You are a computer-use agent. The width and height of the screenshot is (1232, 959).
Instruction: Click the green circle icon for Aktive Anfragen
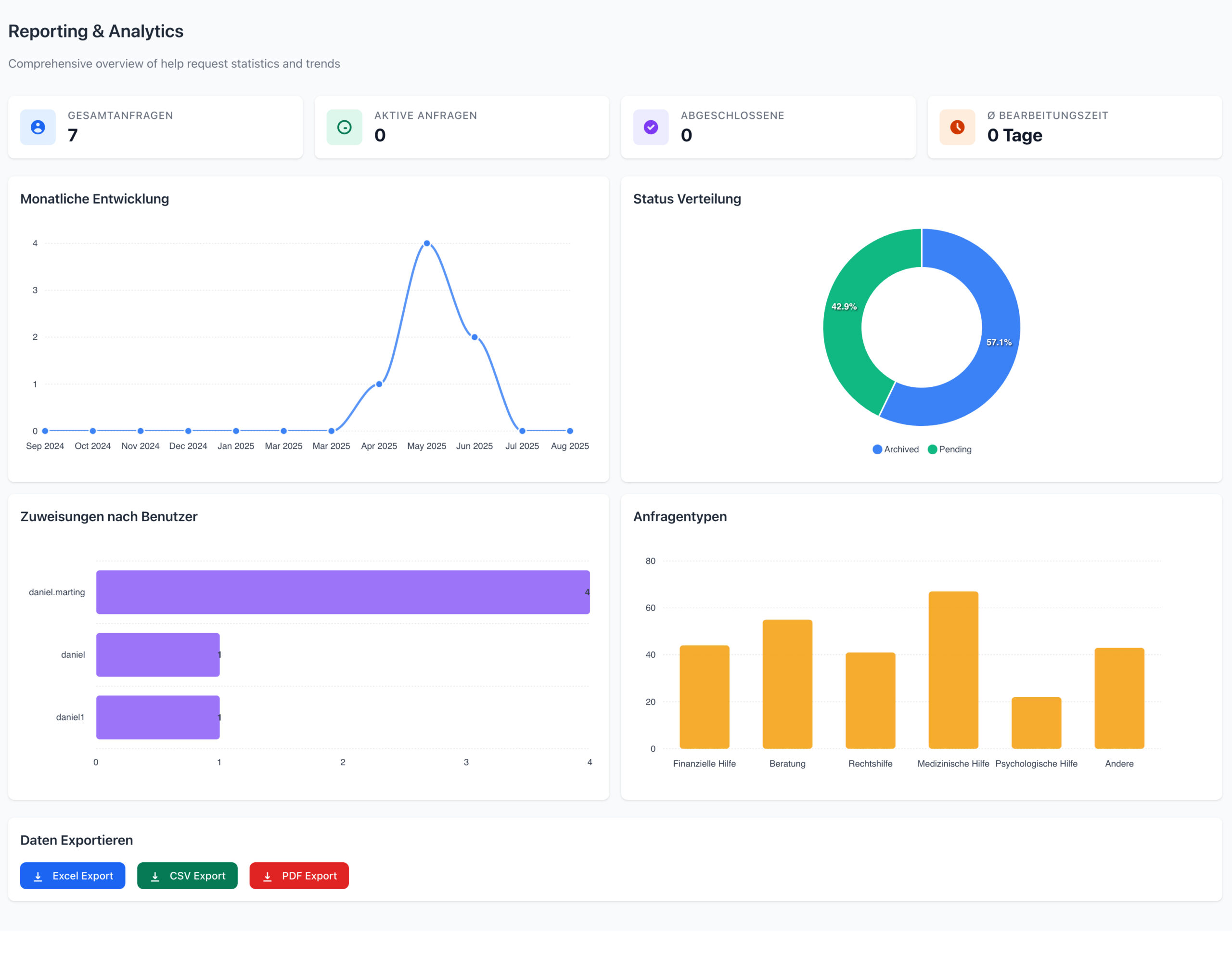344,127
